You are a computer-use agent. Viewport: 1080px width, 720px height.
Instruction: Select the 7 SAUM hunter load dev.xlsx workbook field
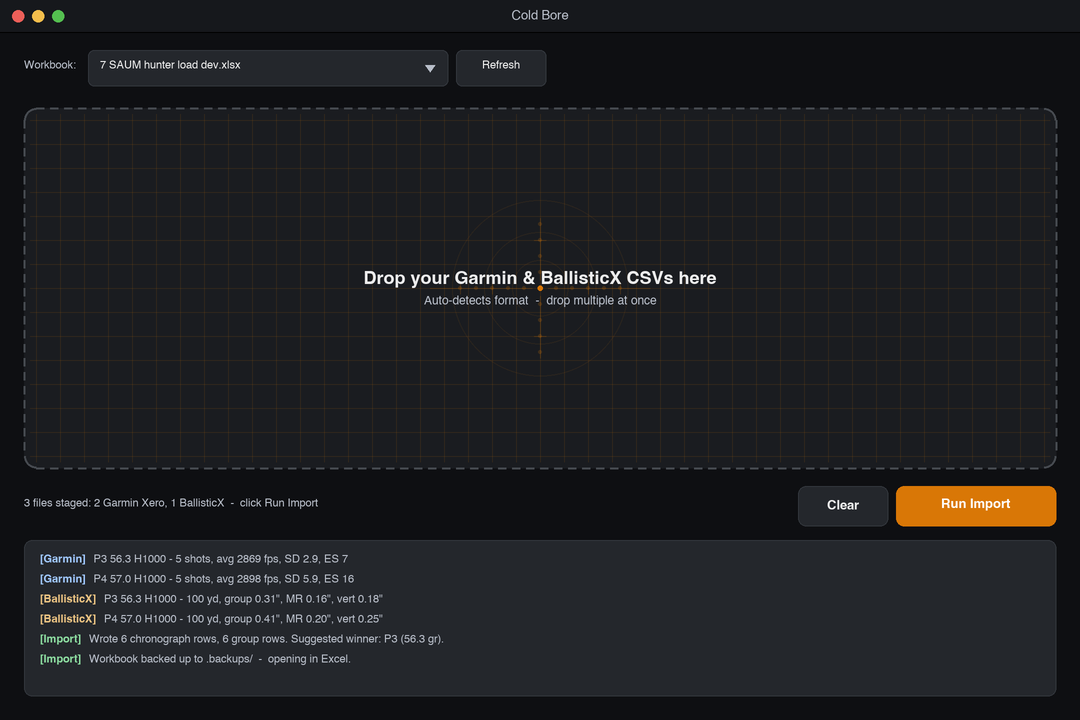(268, 68)
